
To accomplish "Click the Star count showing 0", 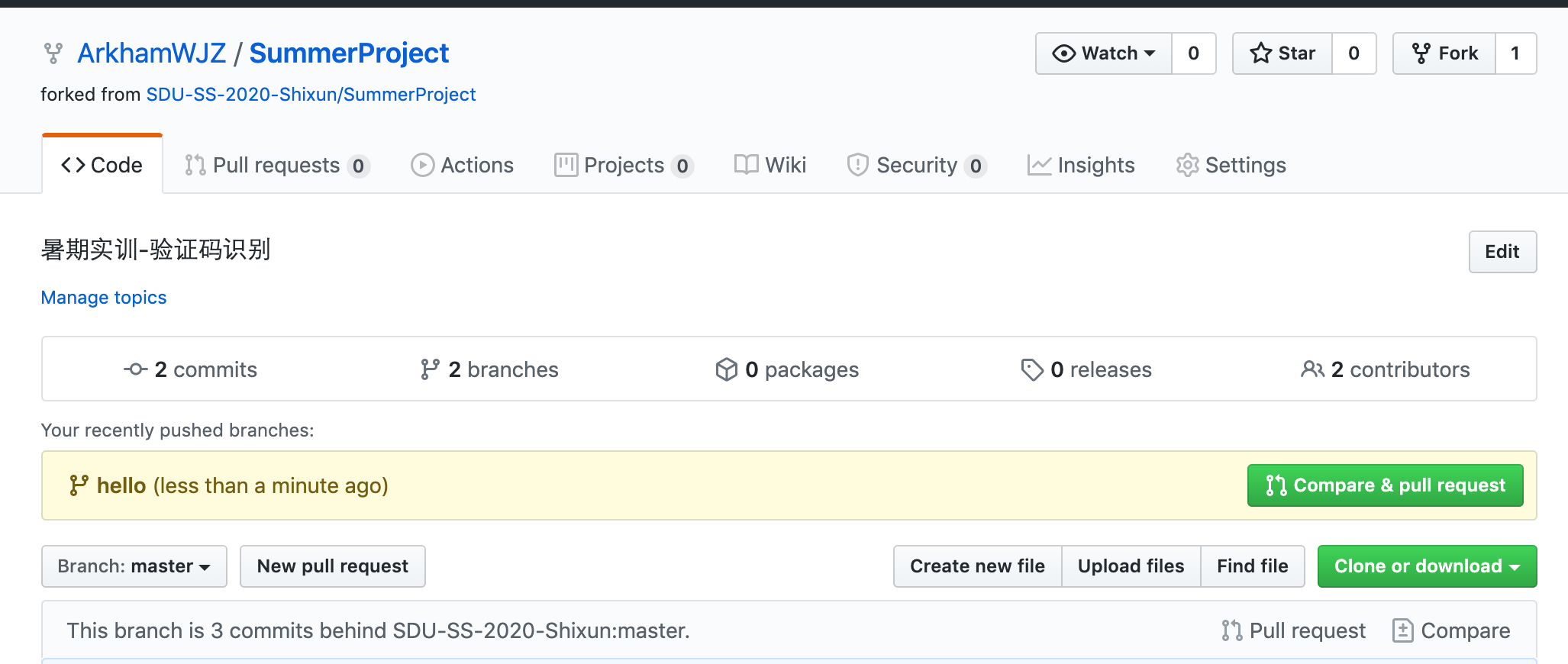I will click(x=1354, y=53).
